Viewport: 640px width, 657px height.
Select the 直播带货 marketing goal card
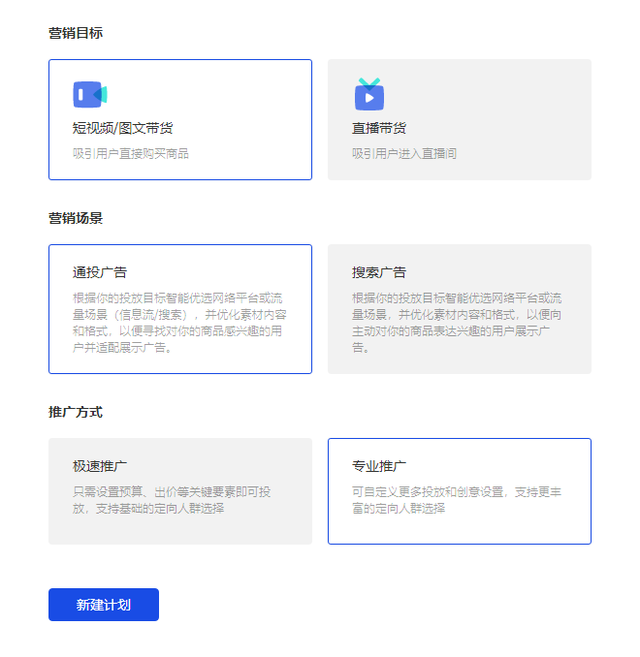pyautogui.click(x=459, y=119)
